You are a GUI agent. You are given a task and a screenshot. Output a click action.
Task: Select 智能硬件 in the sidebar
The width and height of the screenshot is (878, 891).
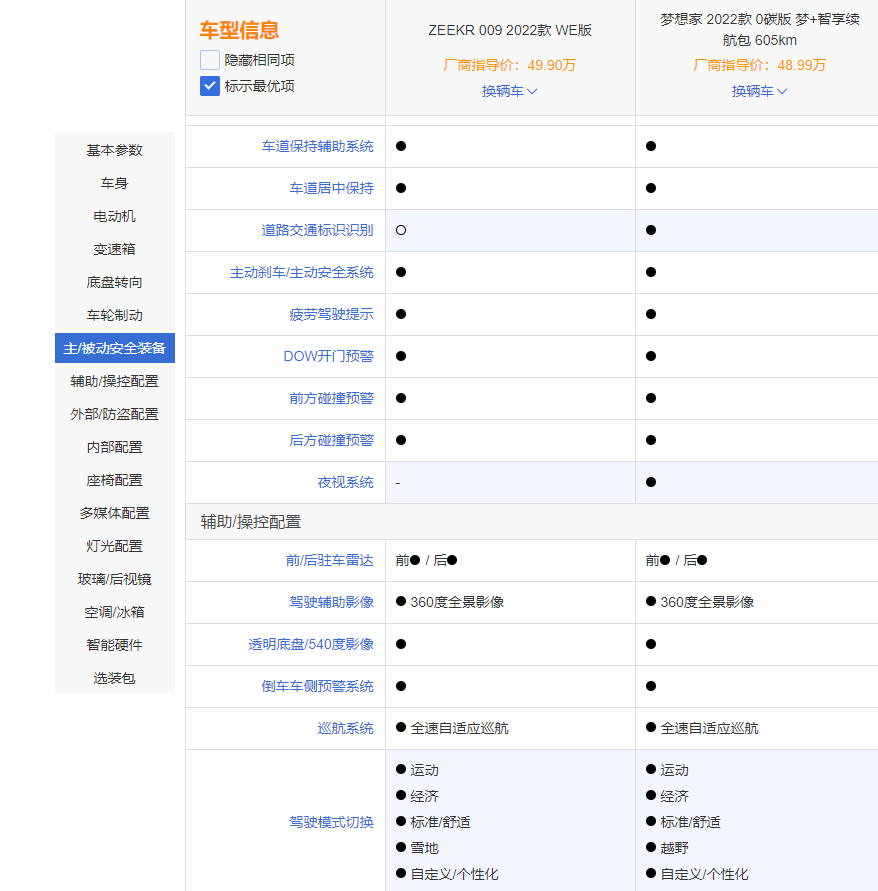coord(115,645)
